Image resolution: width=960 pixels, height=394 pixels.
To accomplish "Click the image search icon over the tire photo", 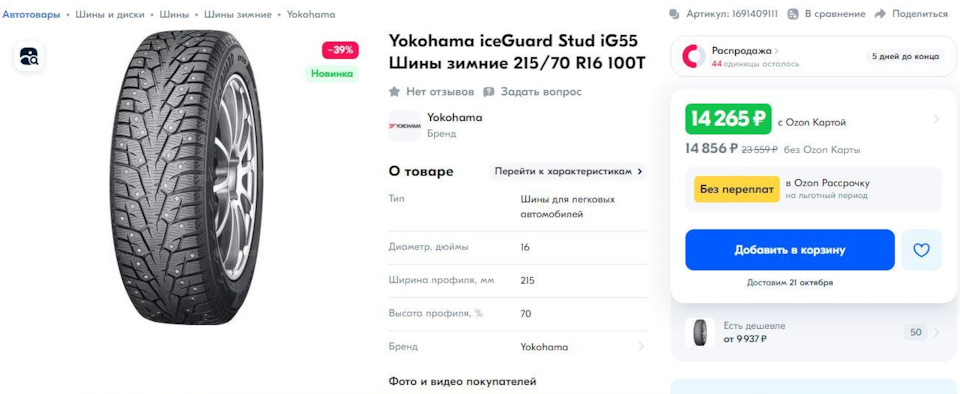I will pos(29,57).
